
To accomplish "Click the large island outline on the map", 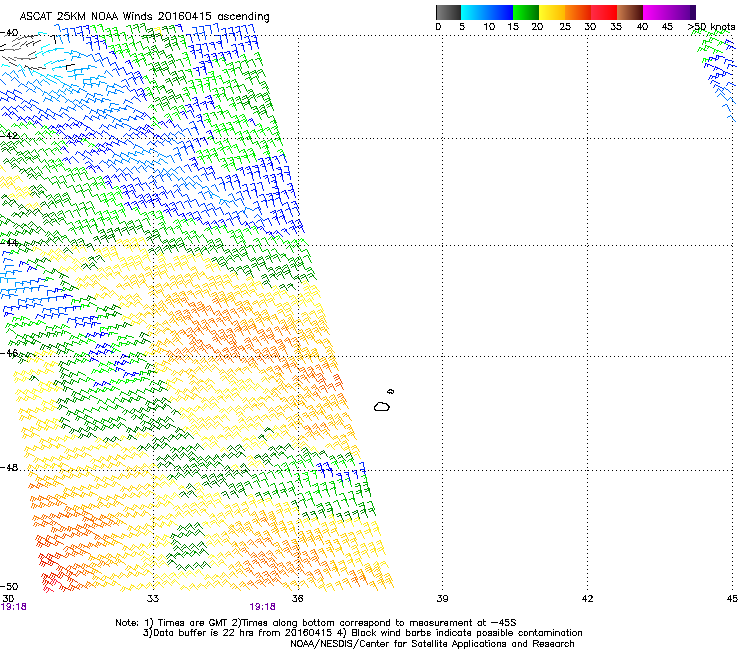I will tap(382, 406).
